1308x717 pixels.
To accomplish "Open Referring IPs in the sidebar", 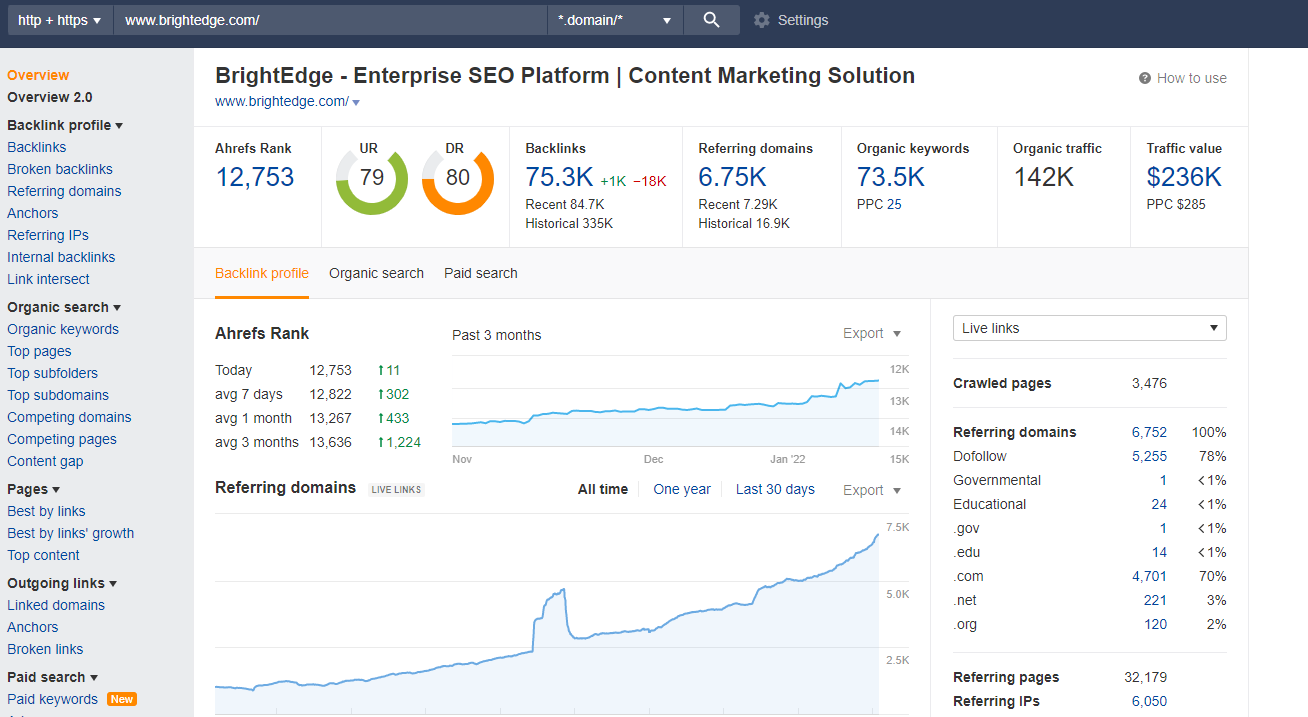I will [x=48, y=235].
